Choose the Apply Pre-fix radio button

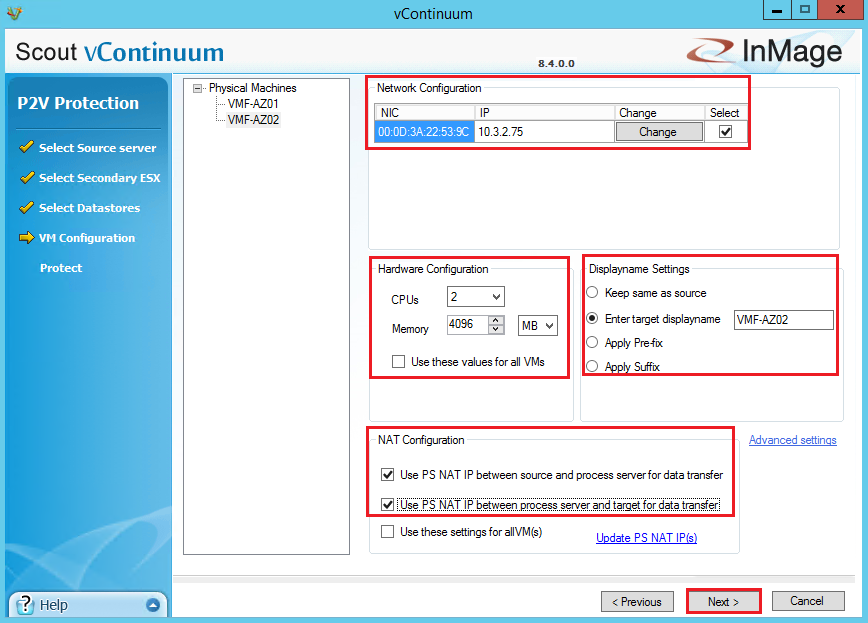pyautogui.click(x=593, y=343)
